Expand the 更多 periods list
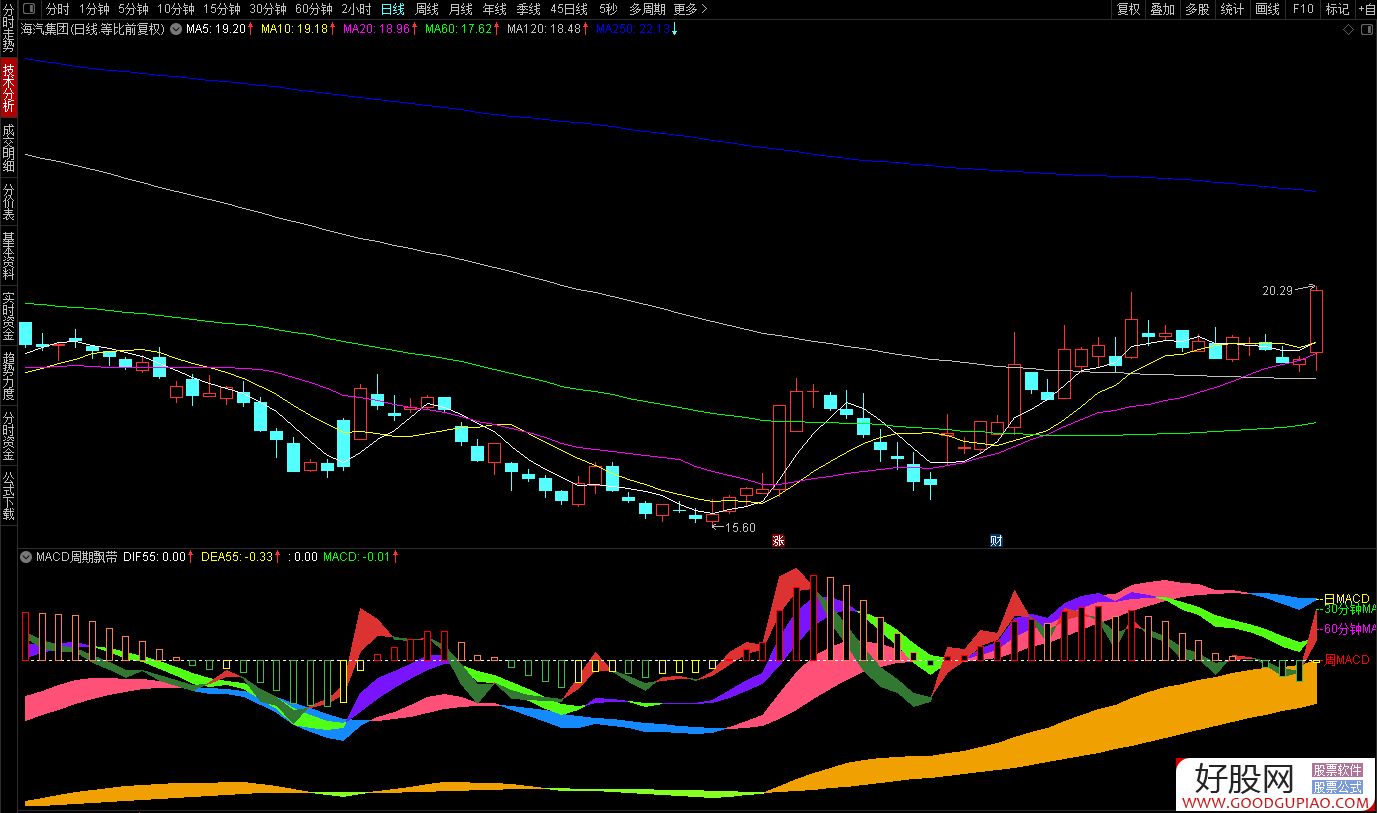 tap(690, 9)
